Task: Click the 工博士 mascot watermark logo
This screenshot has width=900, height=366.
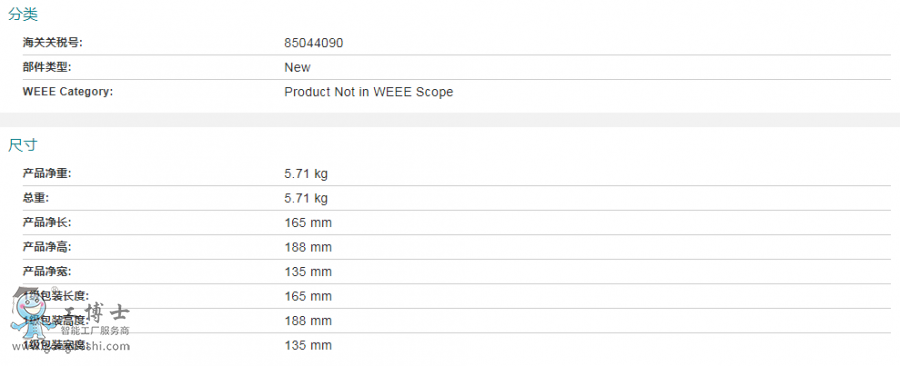Action: click(33, 314)
